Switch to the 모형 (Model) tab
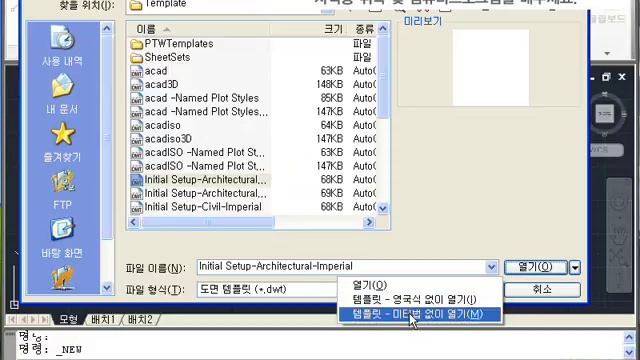The image size is (640, 360). [69, 319]
